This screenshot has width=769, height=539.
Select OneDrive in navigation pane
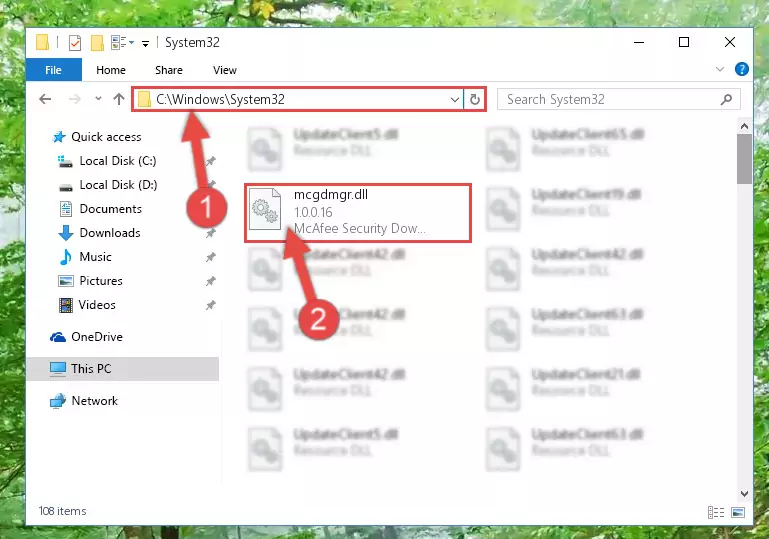97,337
